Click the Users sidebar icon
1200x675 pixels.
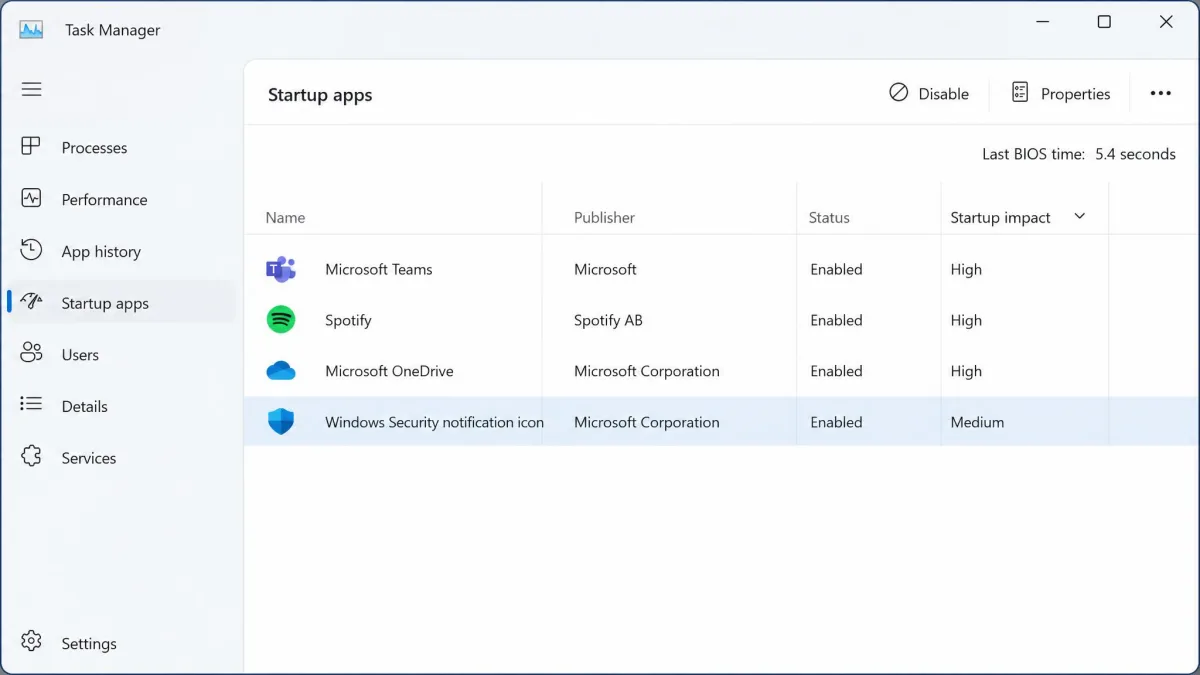click(x=31, y=353)
